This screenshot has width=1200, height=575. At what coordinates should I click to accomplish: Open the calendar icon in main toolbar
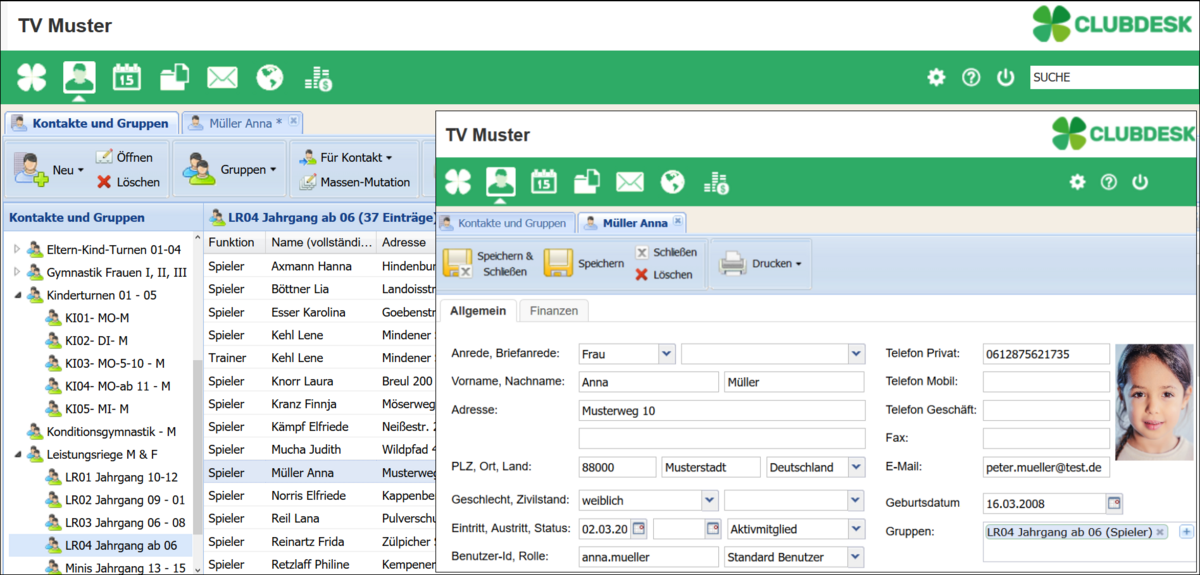[127, 77]
